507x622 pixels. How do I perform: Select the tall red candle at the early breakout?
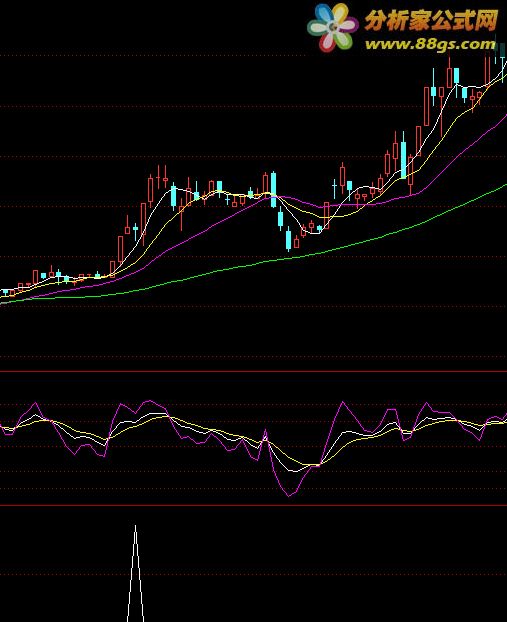pos(121,248)
